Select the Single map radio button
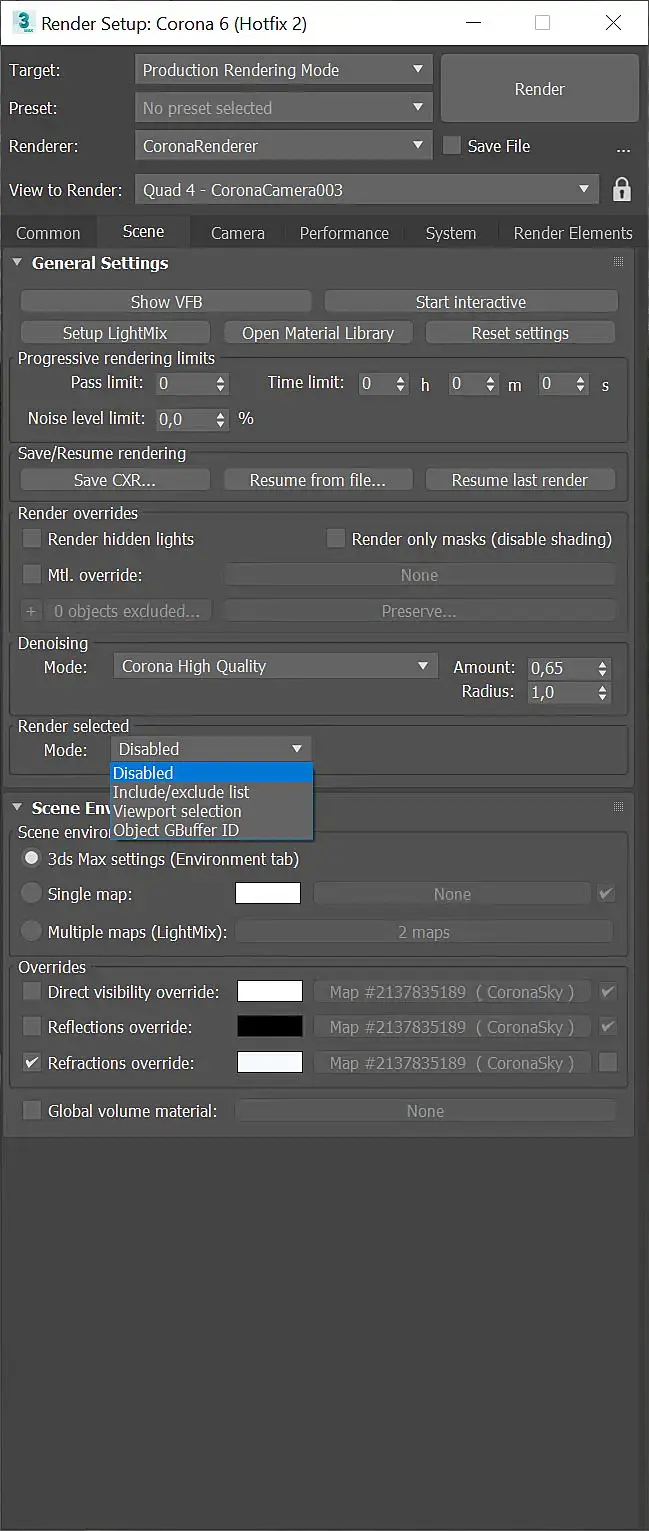This screenshot has height=1531, width=649. (32, 893)
